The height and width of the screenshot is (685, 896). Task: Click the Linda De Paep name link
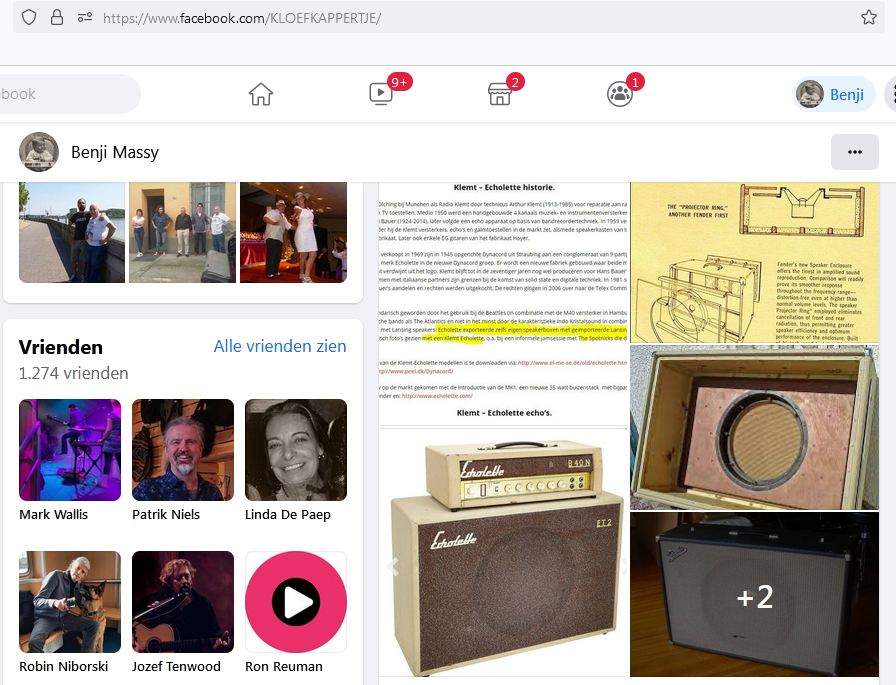pyautogui.click(x=287, y=515)
